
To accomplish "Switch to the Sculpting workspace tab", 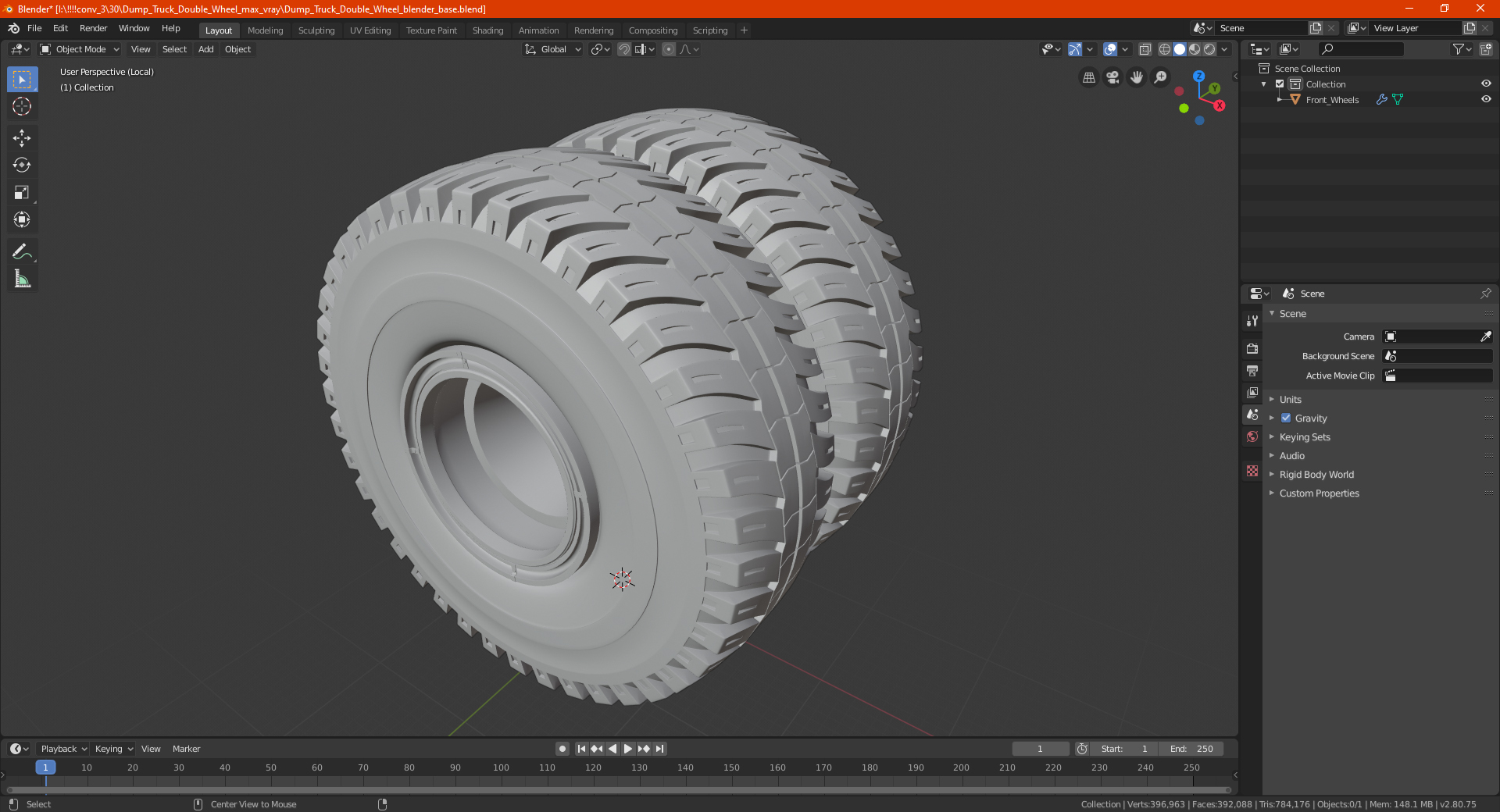I will 316,30.
